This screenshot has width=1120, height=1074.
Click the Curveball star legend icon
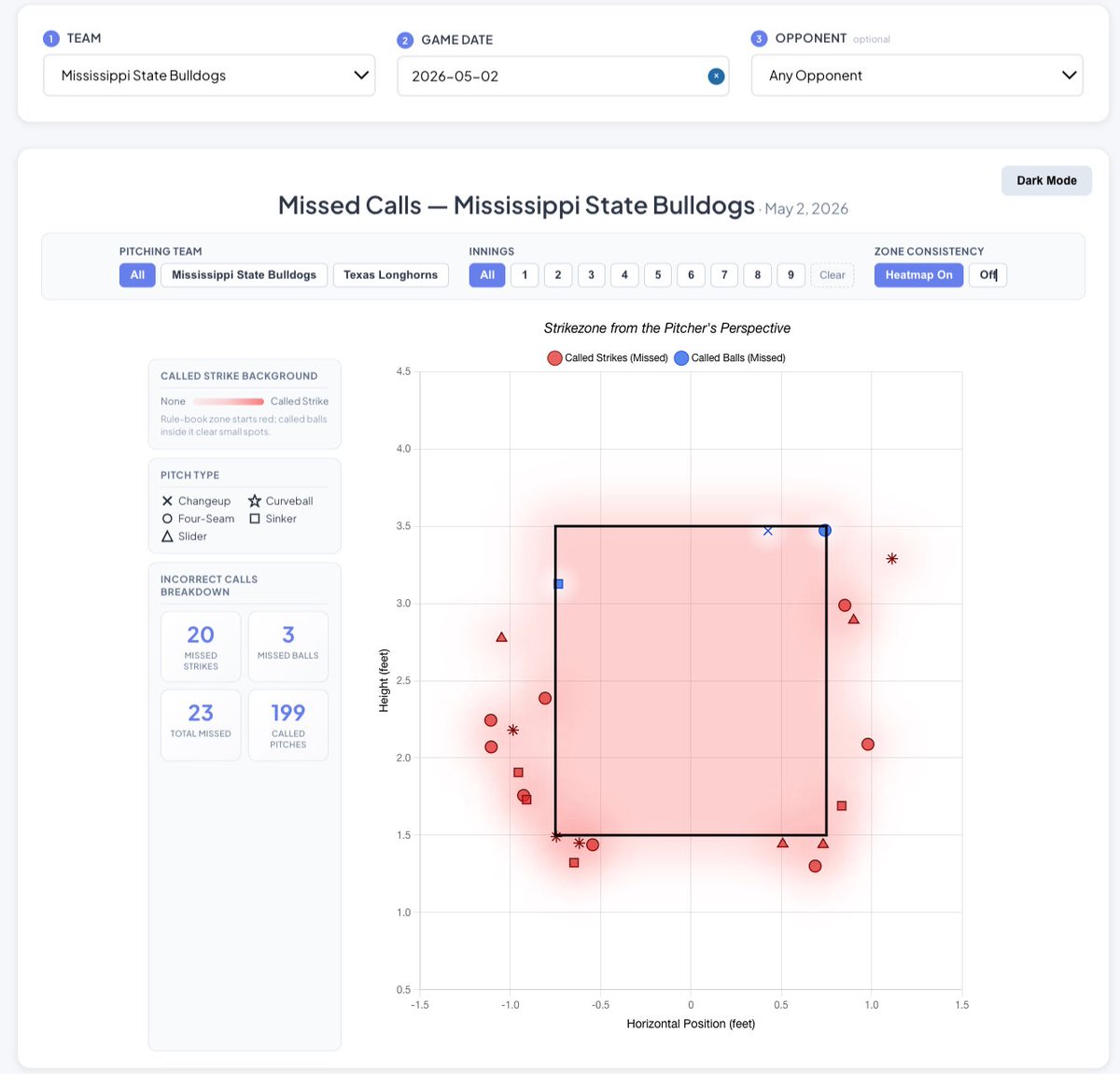coord(255,501)
